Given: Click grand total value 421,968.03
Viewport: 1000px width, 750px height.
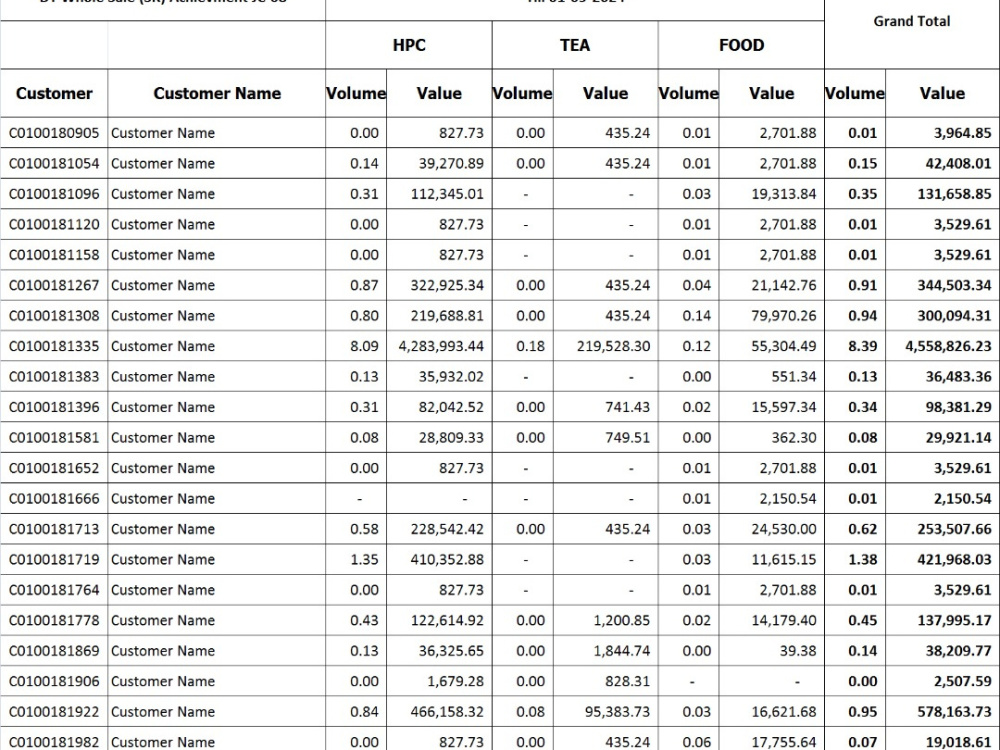Looking at the screenshot, I should coord(955,560).
